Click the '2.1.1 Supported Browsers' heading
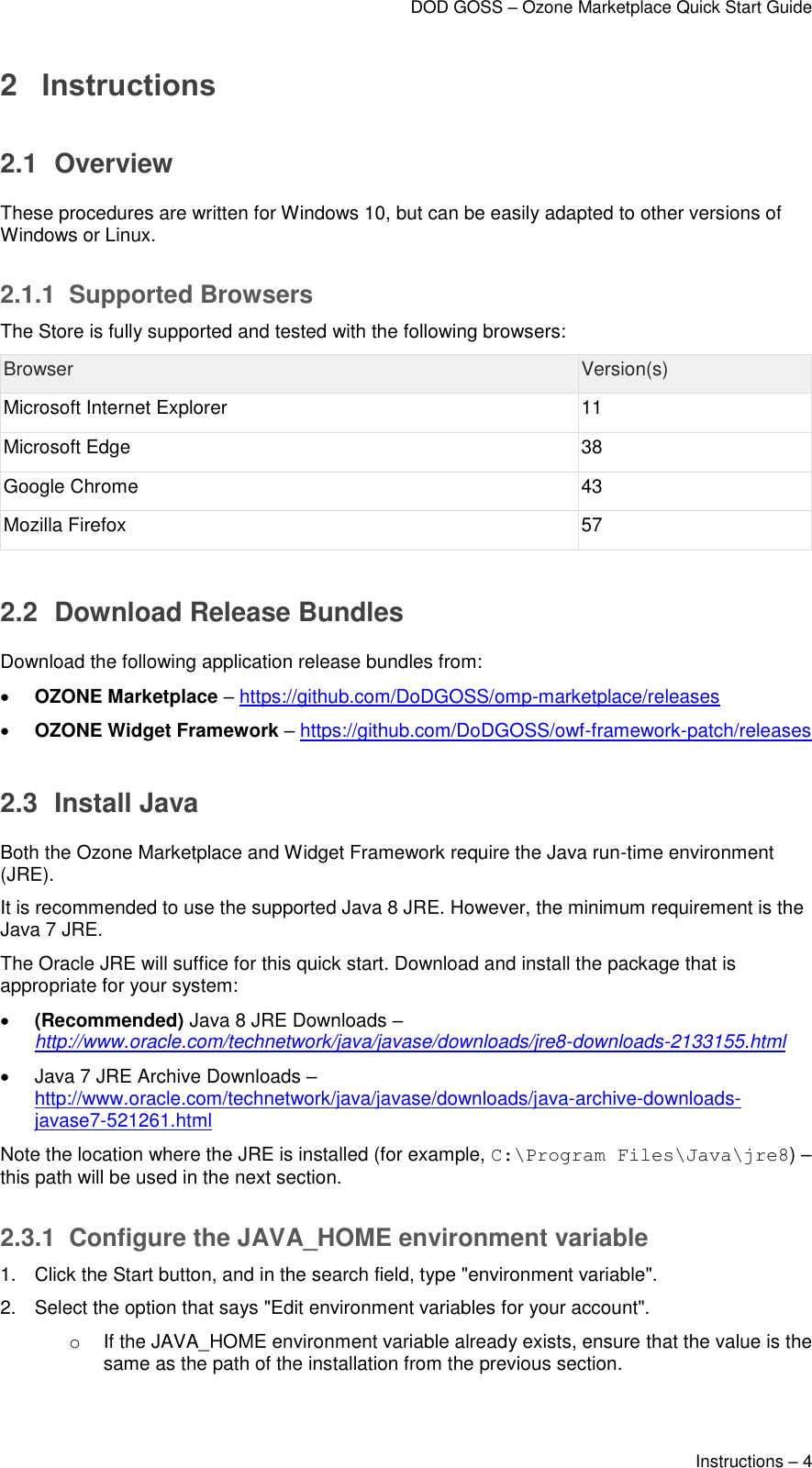Image resolution: width=812 pixels, height=1468 pixels. [157, 295]
